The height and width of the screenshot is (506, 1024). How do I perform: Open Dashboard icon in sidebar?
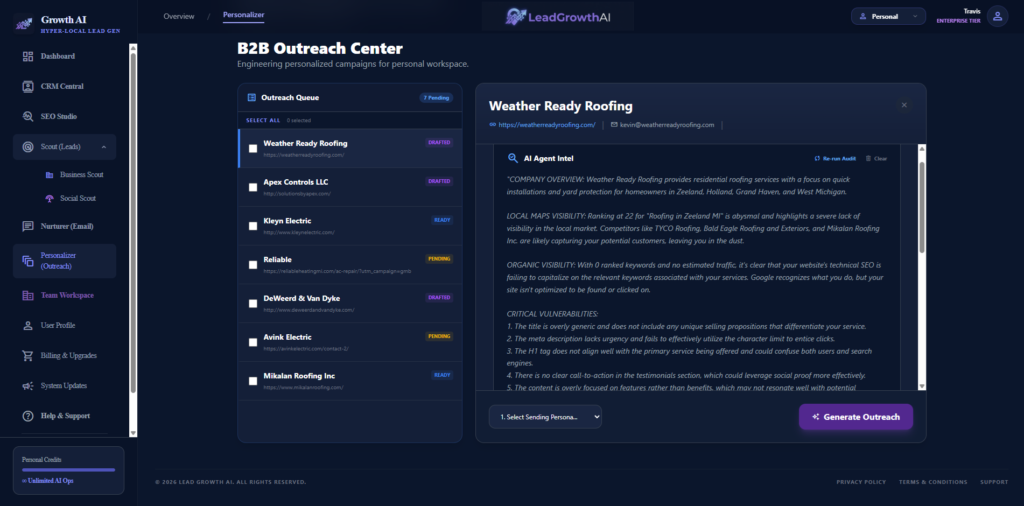27,56
